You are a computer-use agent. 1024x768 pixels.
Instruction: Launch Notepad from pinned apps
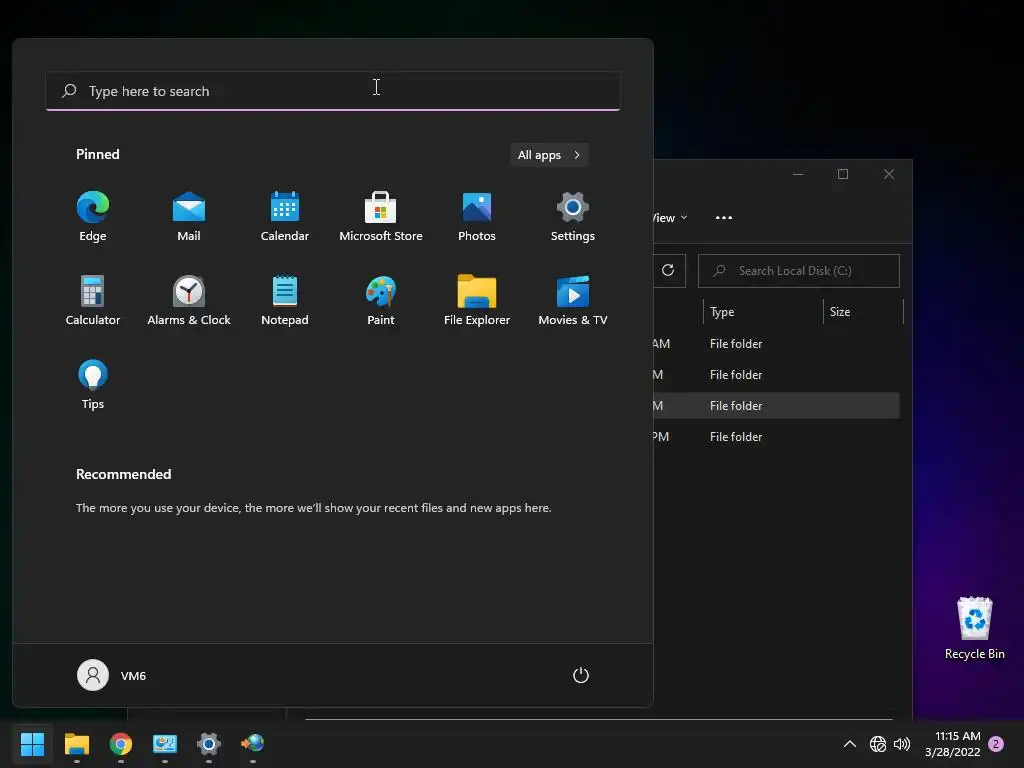pyautogui.click(x=285, y=300)
